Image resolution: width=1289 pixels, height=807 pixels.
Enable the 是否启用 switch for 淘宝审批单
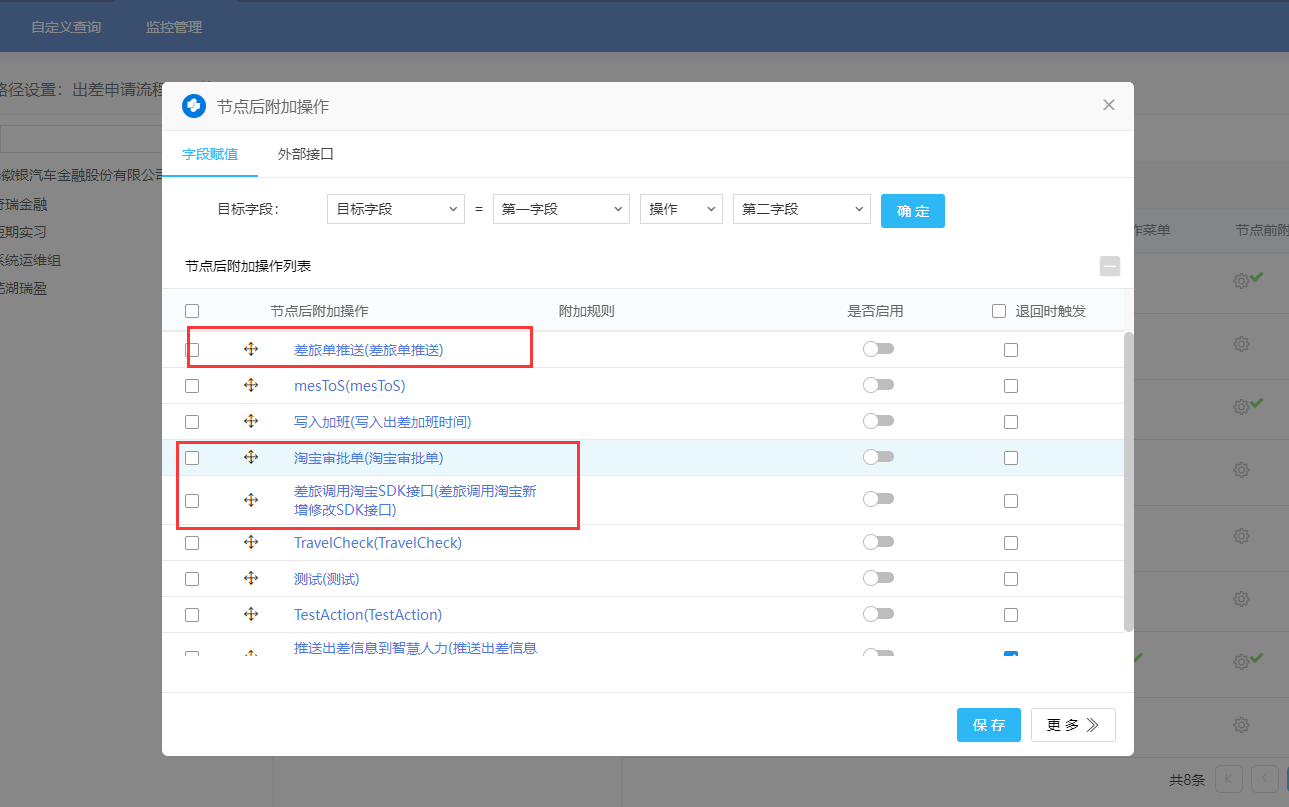(x=878, y=457)
